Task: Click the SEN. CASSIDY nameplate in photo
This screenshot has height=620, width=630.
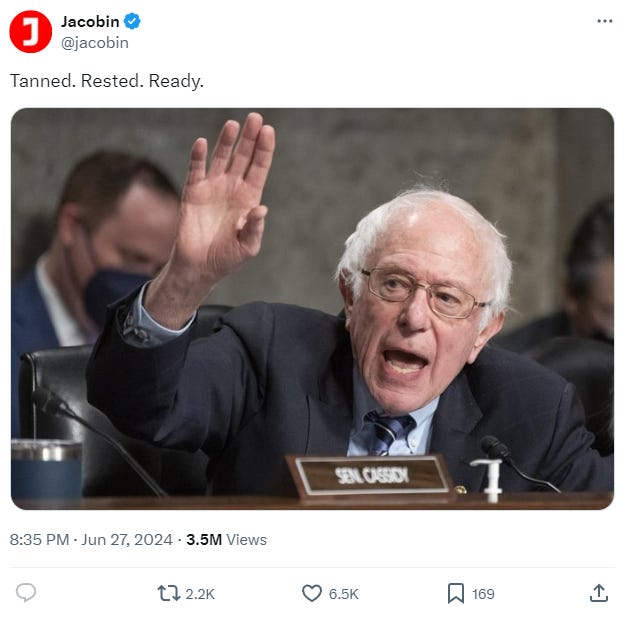Action: (372, 476)
